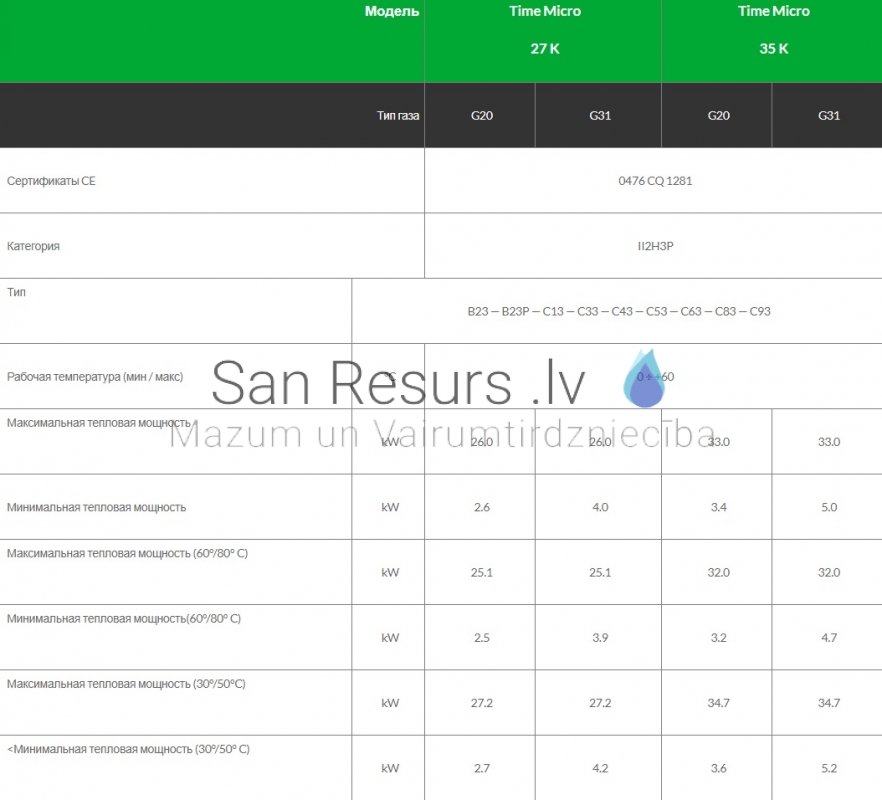The image size is (882, 800).
Task: Click G31 gas type under 27 K
Action: click(x=600, y=115)
